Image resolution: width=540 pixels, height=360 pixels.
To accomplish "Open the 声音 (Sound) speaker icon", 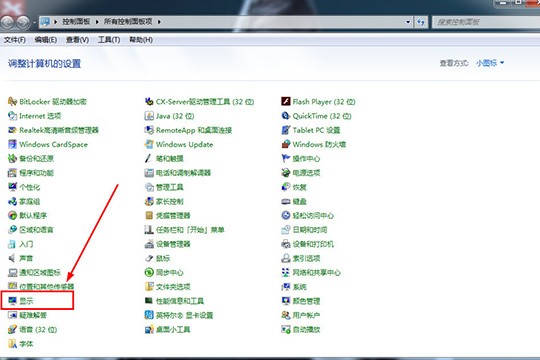I will pyautogui.click(x=12, y=258).
